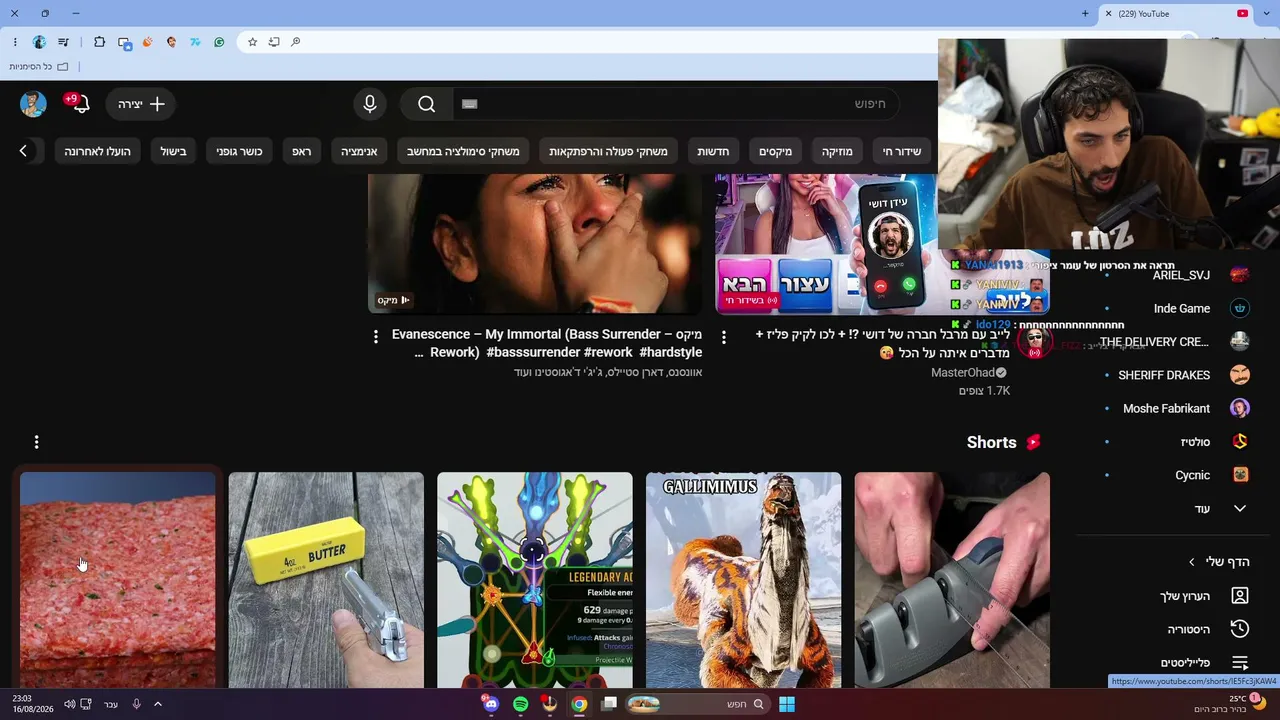This screenshot has height=720, width=1280.
Task: Switch to the (229) YouTube browser tab
Action: click(1176, 14)
